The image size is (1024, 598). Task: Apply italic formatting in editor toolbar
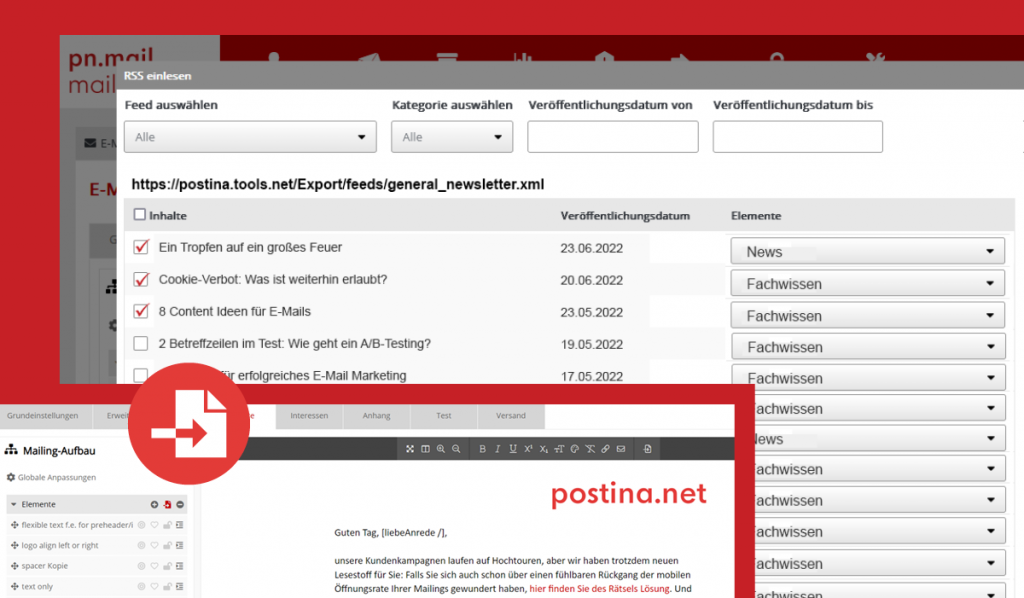[x=498, y=449]
